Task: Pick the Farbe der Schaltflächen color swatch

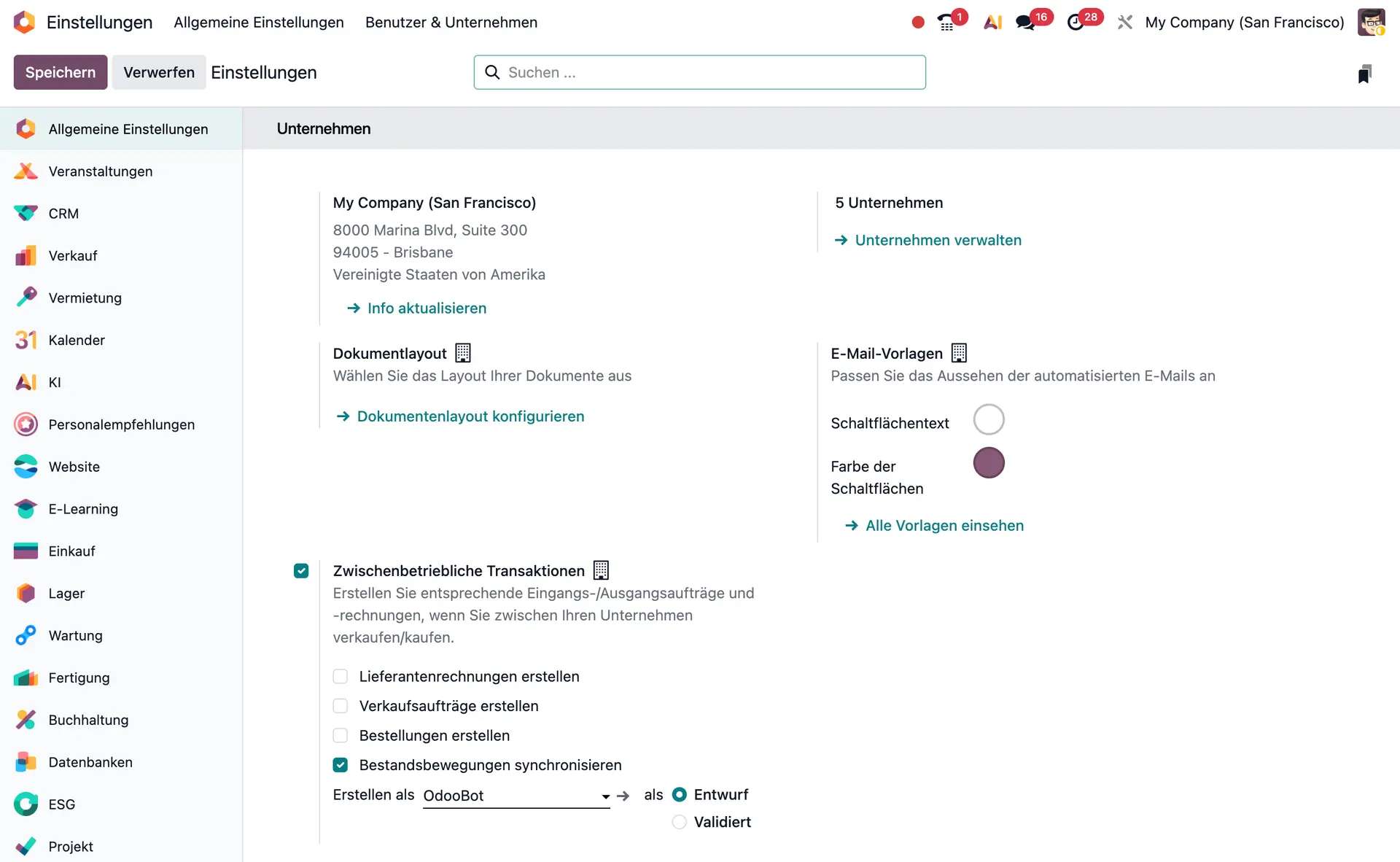Action: (989, 463)
